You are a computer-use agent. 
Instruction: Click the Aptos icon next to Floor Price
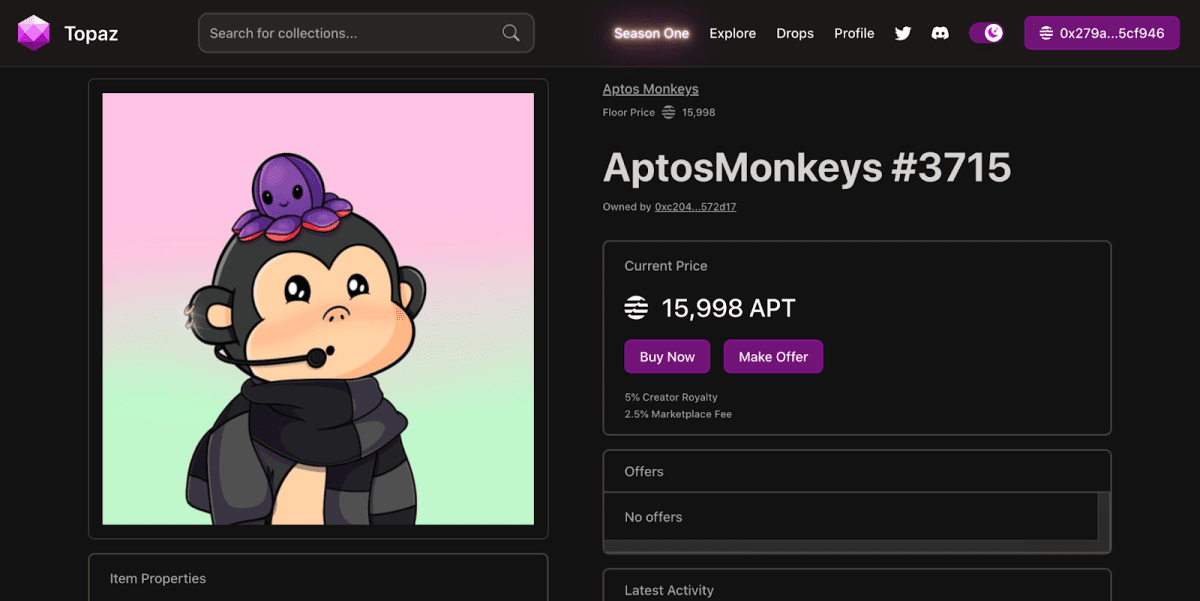tap(669, 113)
